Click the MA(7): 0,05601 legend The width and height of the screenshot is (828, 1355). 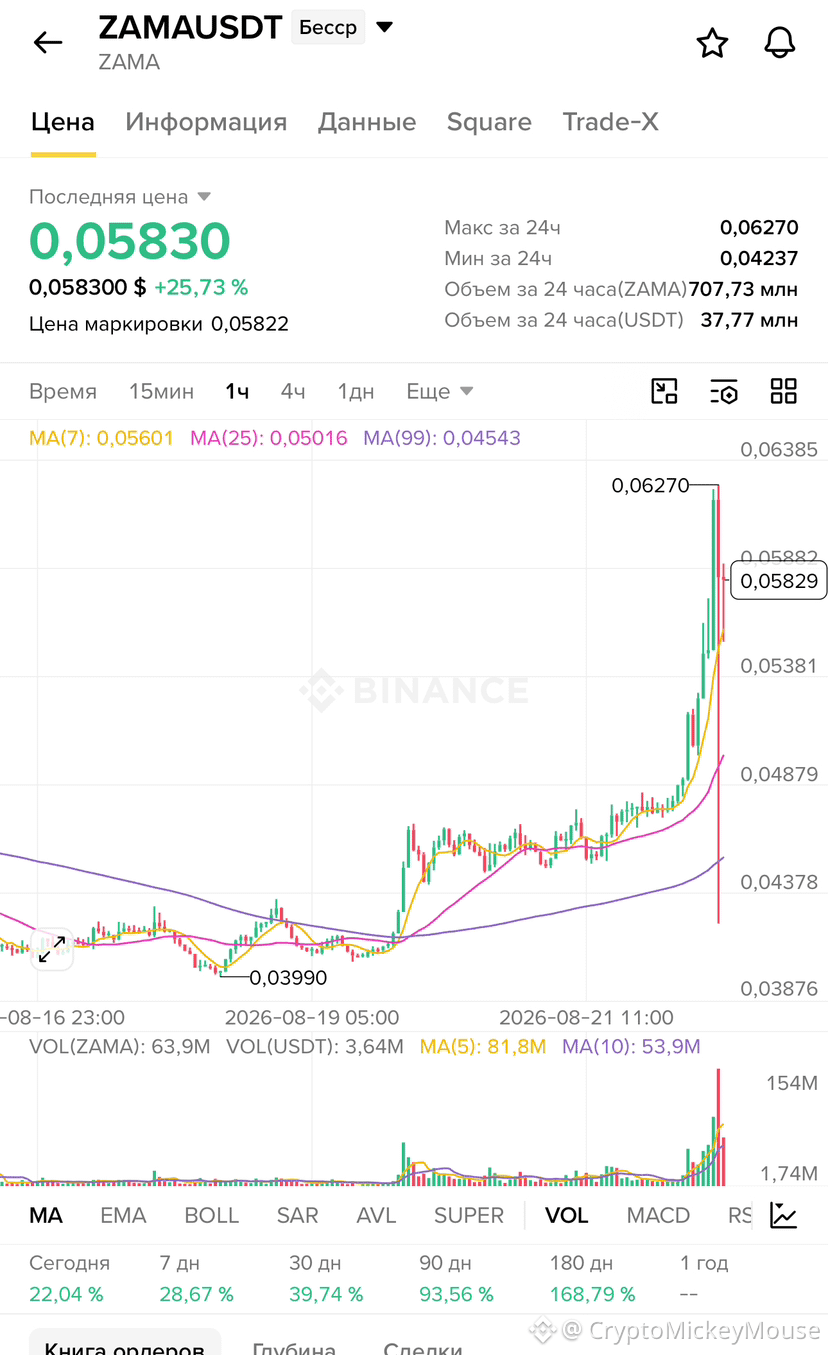point(102,438)
